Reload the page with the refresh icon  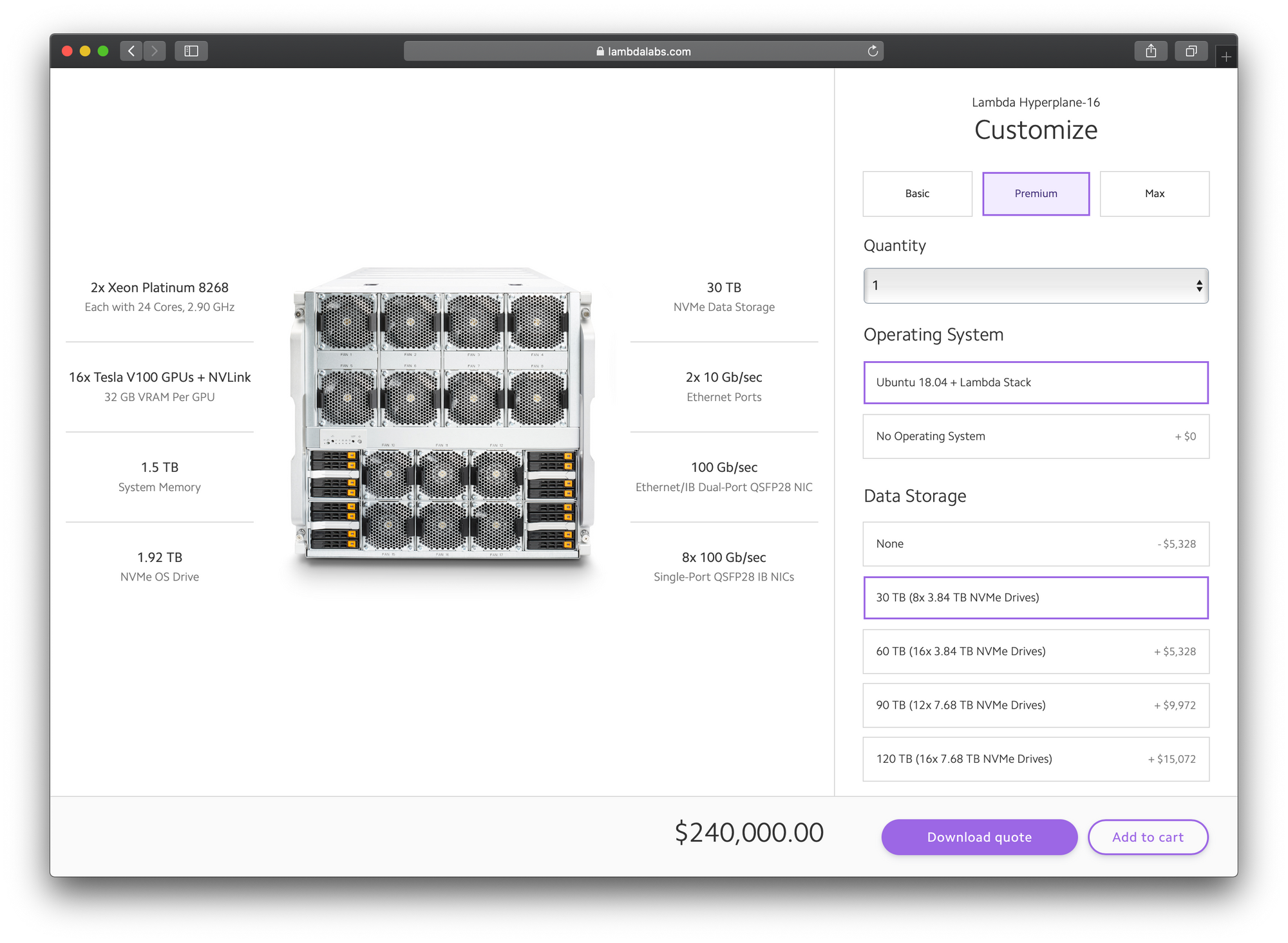[873, 51]
